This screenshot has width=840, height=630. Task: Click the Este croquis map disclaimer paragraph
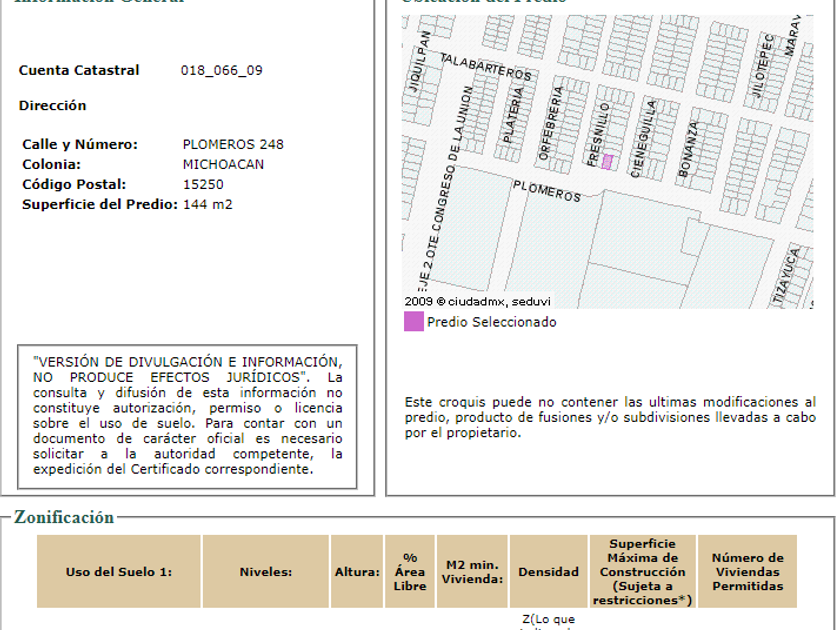click(x=610, y=417)
